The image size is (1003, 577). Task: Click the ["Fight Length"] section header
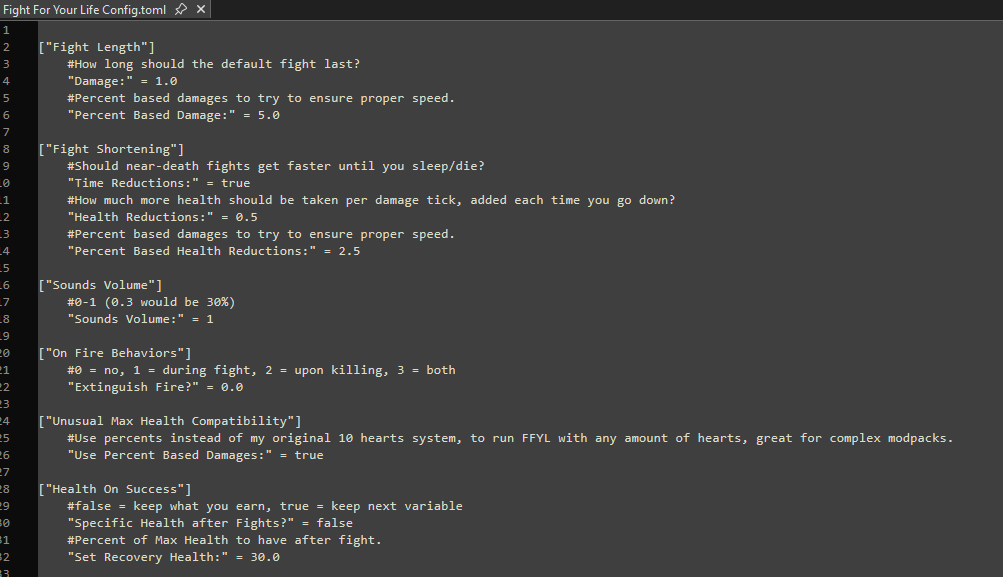pyautogui.click(x=96, y=47)
